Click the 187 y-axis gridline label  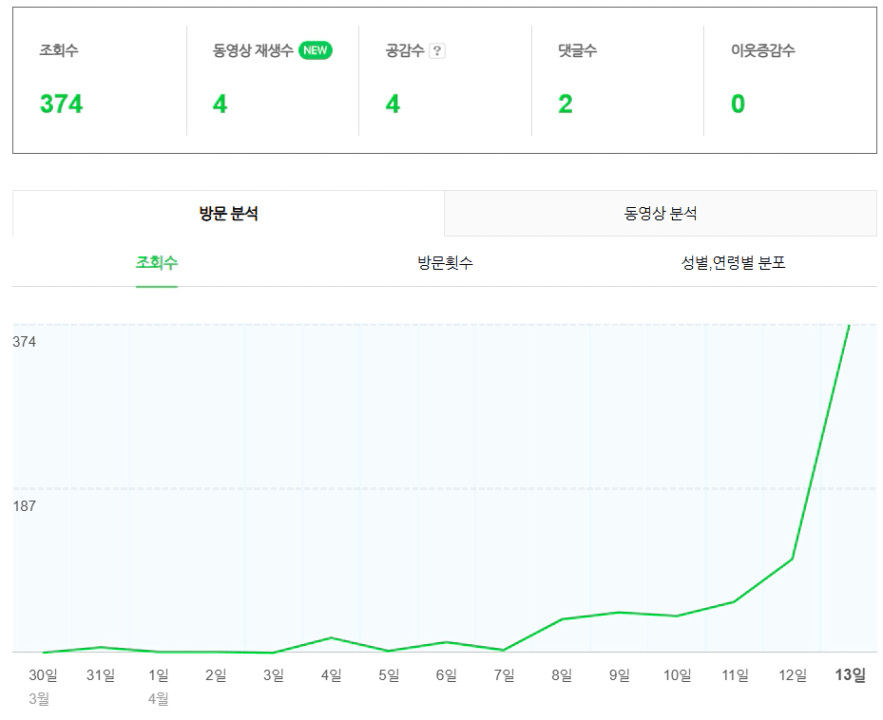click(25, 506)
